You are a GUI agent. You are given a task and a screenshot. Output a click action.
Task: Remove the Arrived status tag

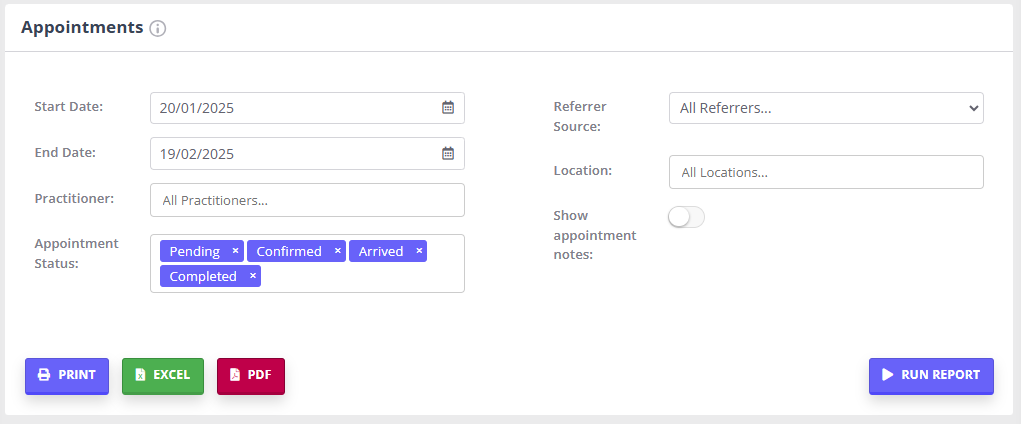419,251
